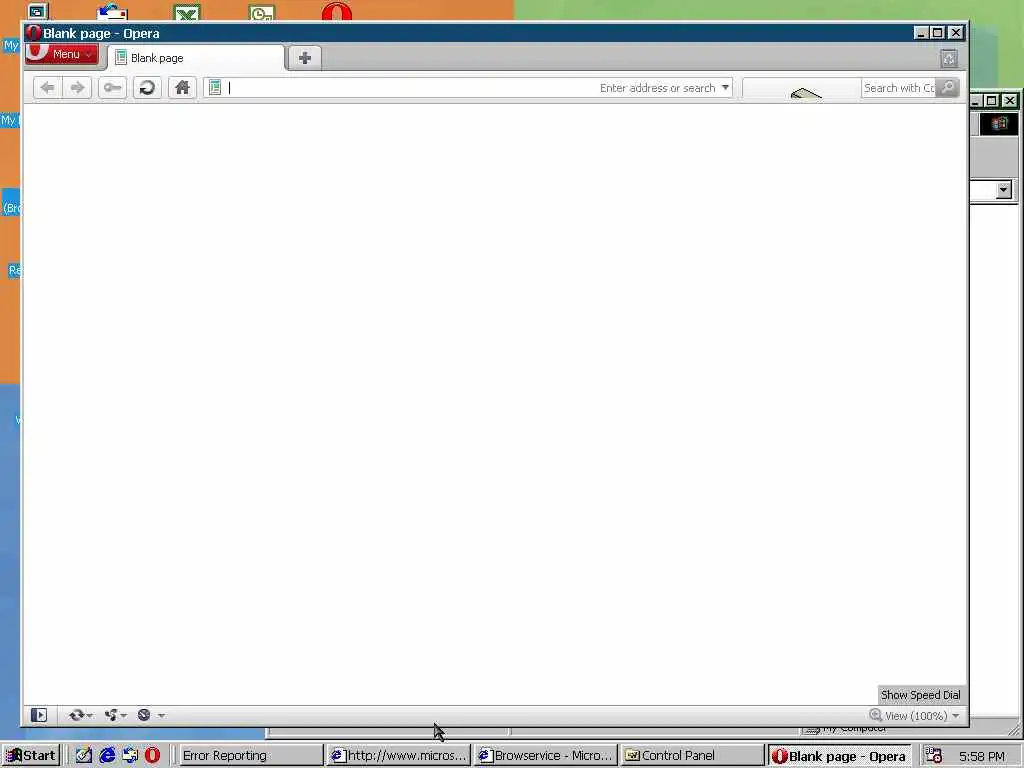Open the Opera Unite status icon

coord(111,715)
